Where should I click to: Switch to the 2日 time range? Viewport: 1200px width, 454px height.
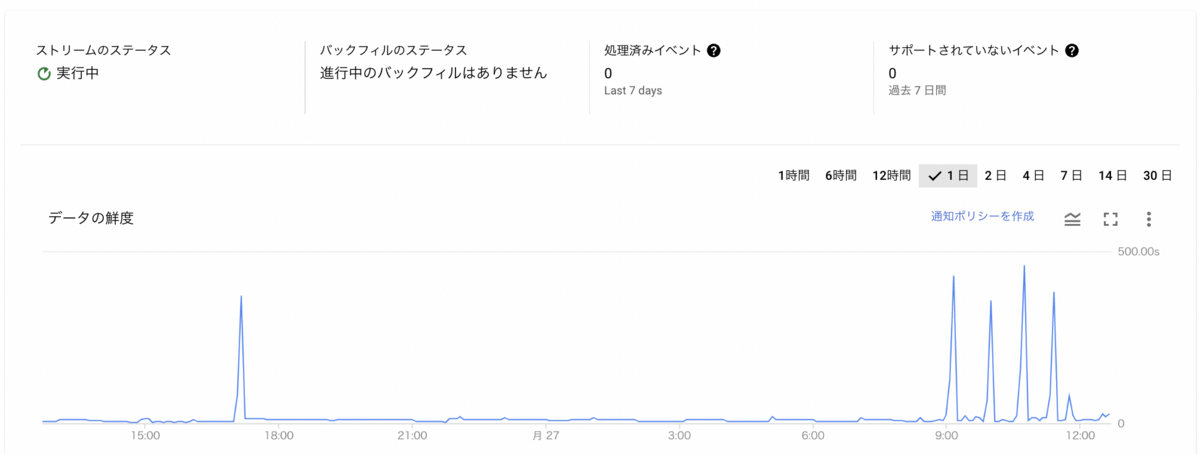coord(995,175)
